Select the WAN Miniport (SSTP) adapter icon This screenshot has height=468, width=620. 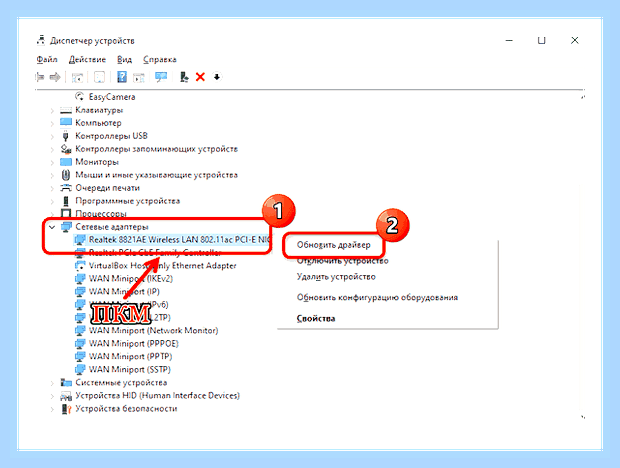coord(79,369)
